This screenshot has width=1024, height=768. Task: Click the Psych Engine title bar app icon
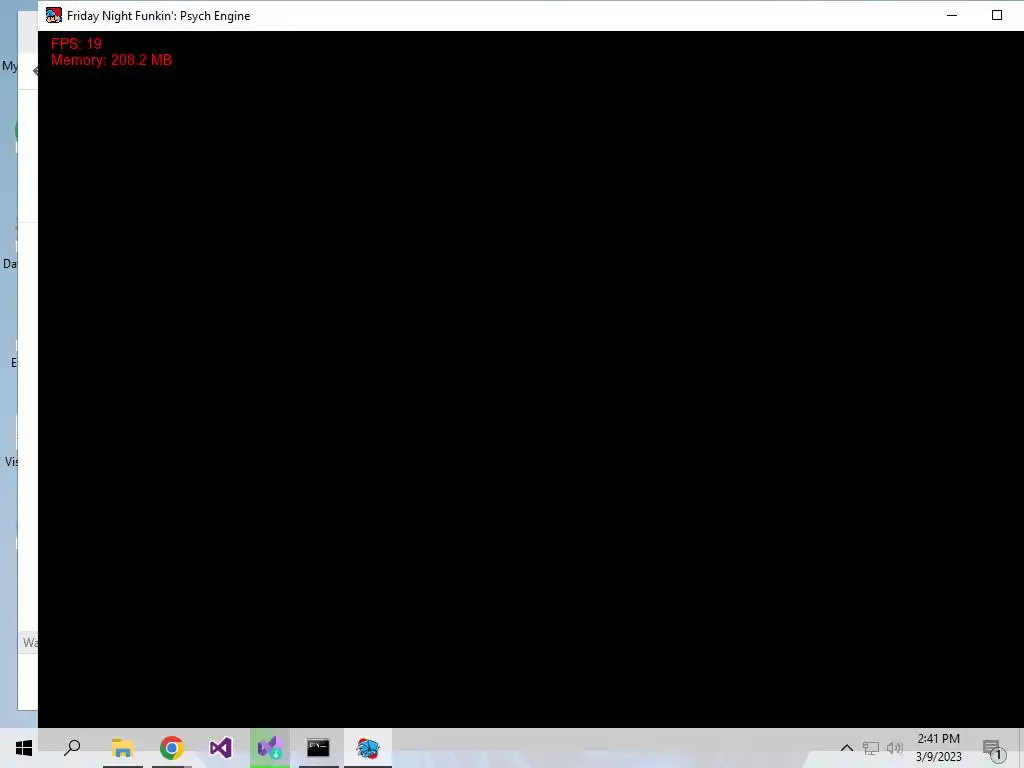(x=54, y=16)
